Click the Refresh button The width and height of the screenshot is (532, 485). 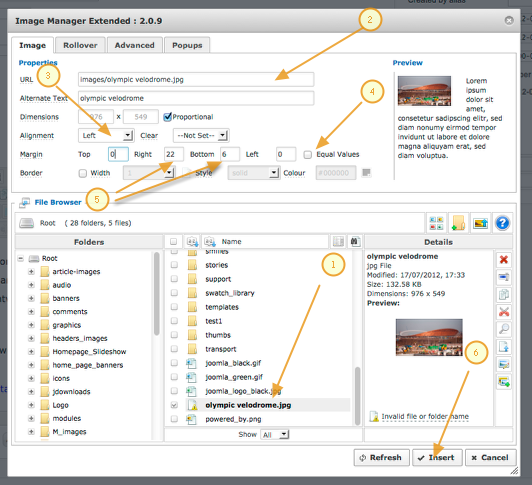coord(381,458)
